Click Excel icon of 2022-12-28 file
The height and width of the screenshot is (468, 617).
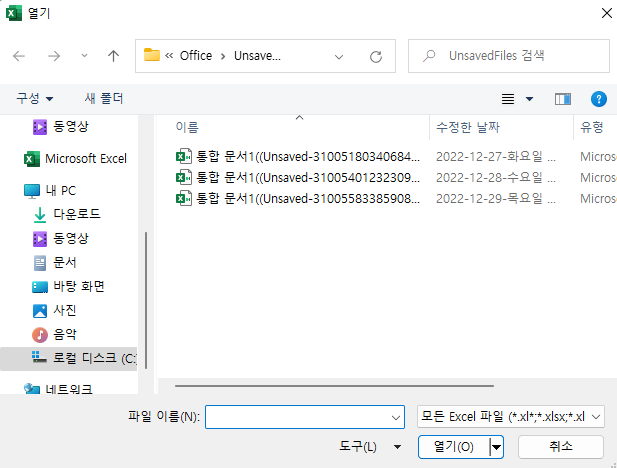184,178
